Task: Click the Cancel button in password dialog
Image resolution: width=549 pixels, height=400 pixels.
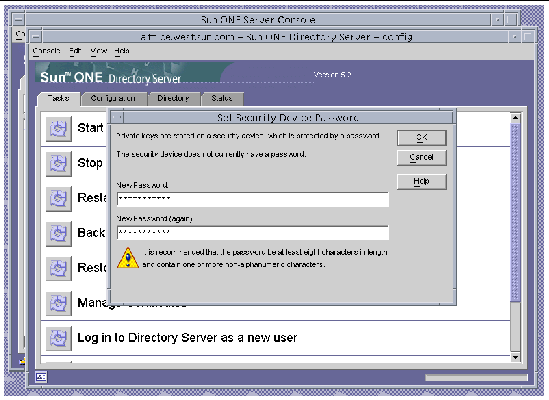Action: (x=422, y=157)
